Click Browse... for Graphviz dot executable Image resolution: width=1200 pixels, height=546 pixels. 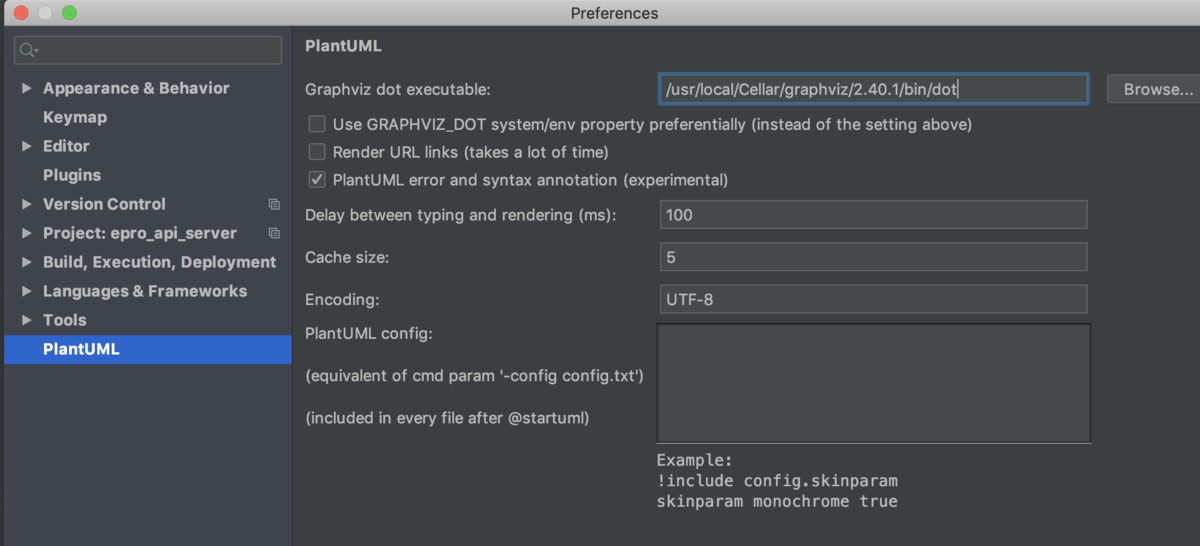(x=1153, y=89)
